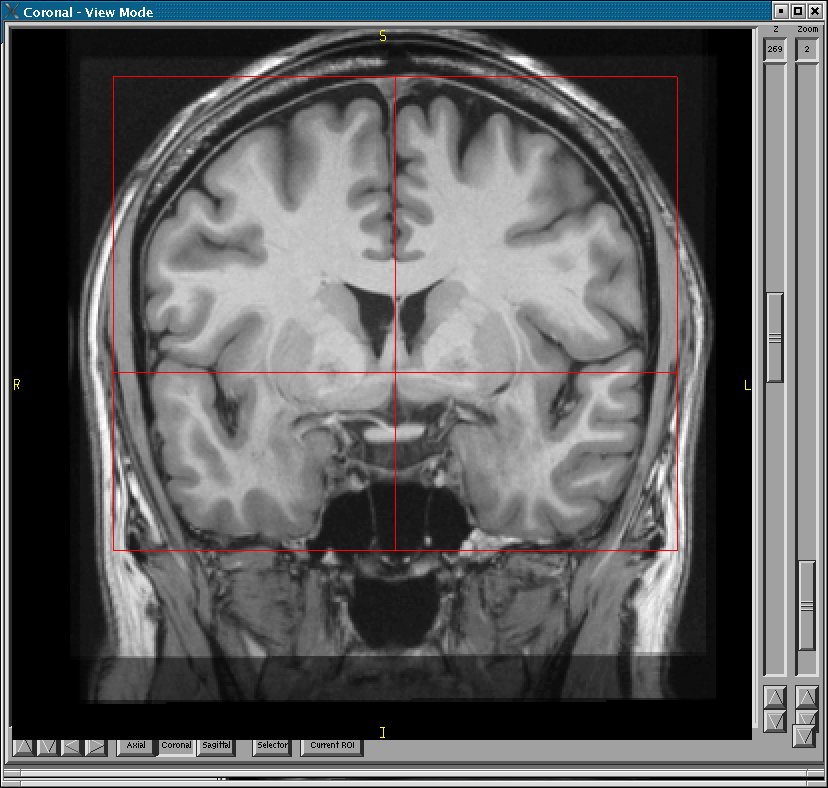Switch to the Axial view

coord(136,746)
